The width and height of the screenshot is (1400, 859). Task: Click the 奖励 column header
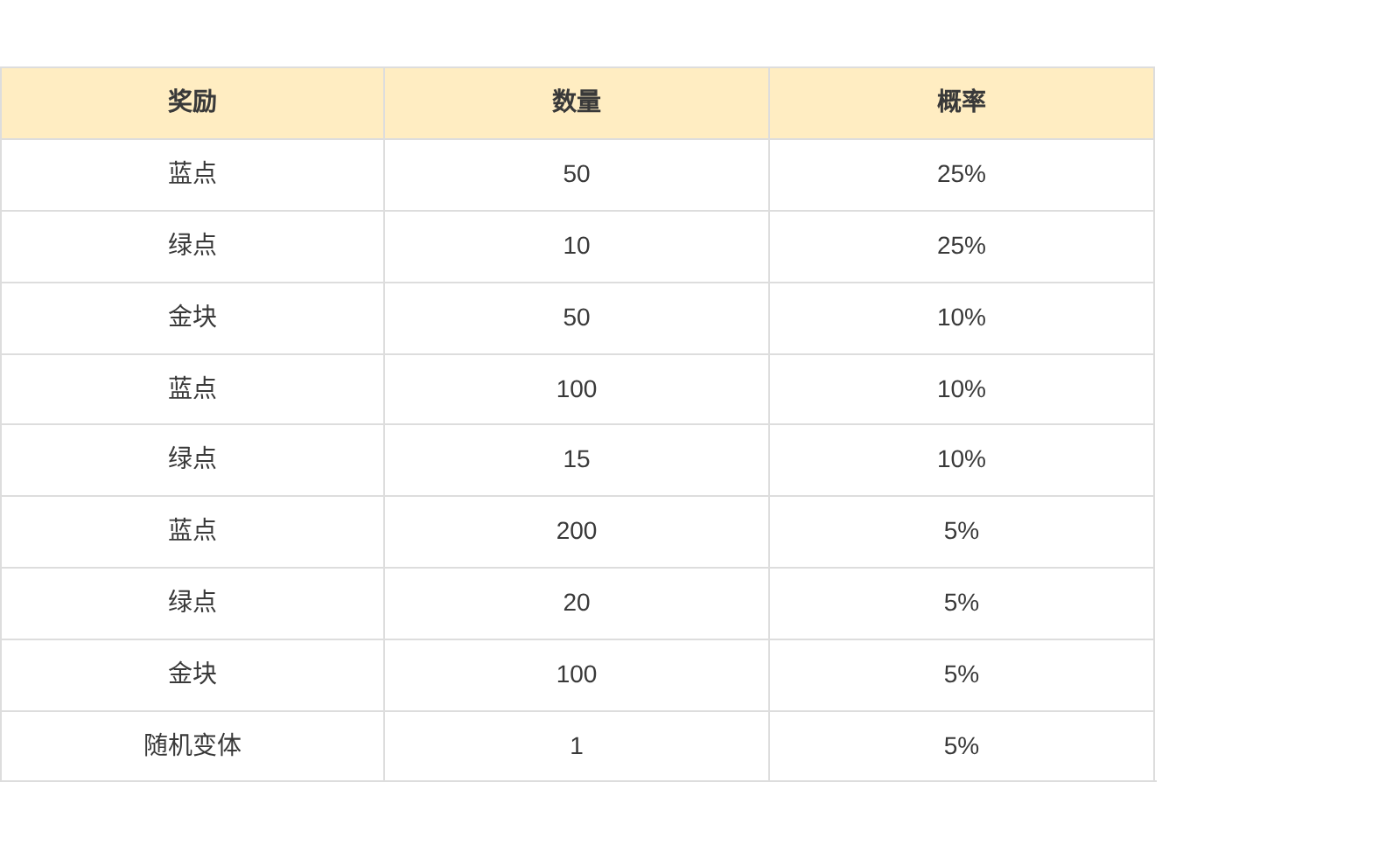tap(192, 102)
